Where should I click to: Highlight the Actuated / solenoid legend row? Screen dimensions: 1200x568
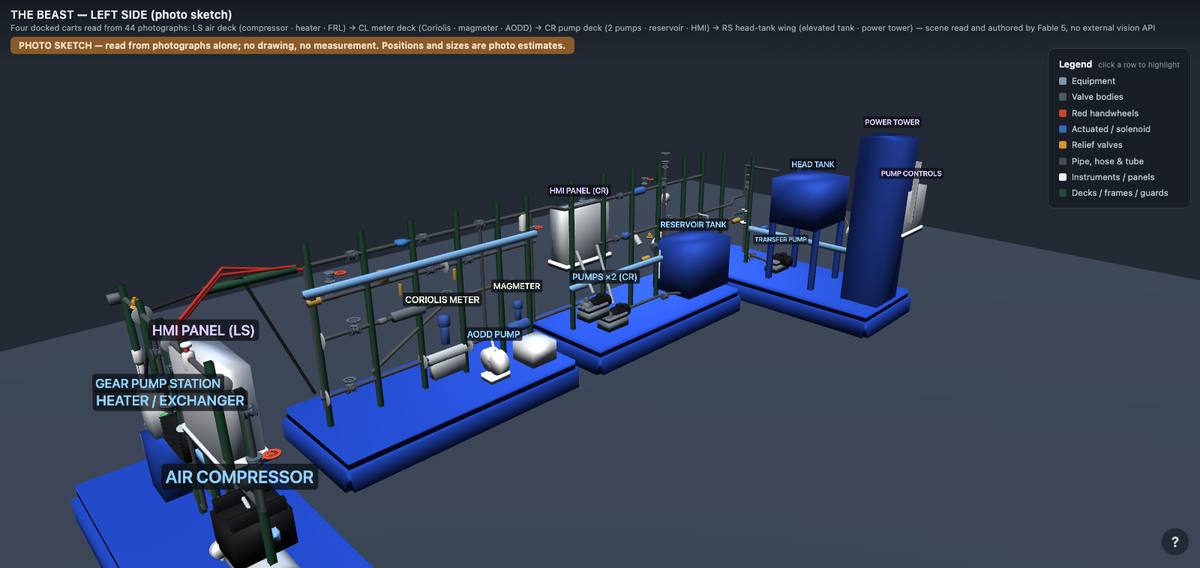(x=1117, y=129)
